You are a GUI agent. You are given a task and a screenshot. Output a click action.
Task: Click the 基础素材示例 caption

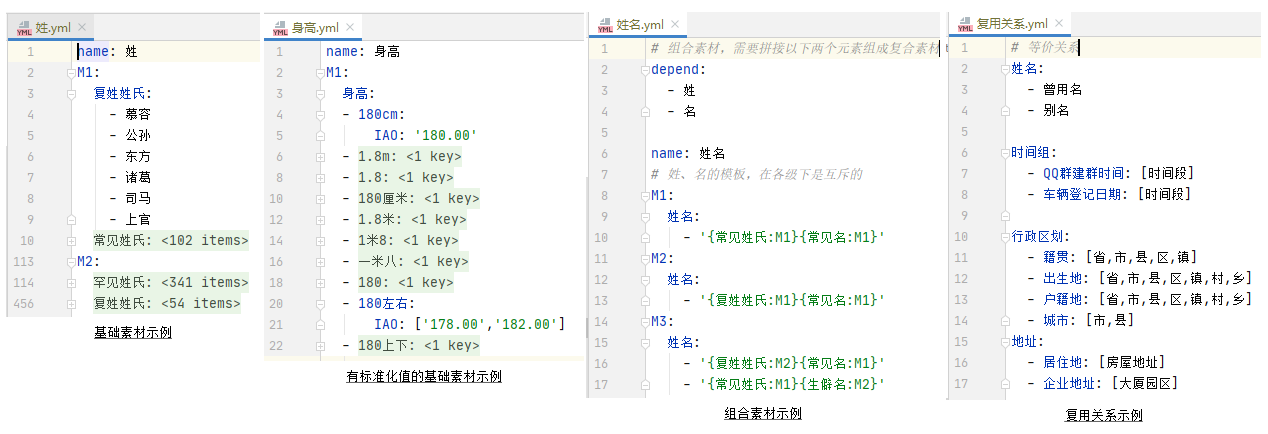pos(132,333)
